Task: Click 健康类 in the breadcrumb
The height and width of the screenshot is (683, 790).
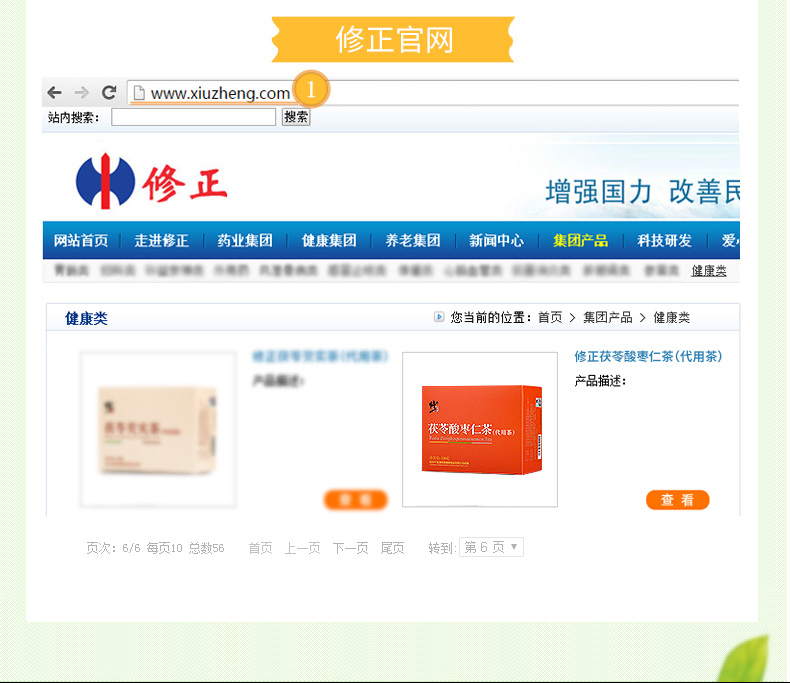Action: click(672, 317)
